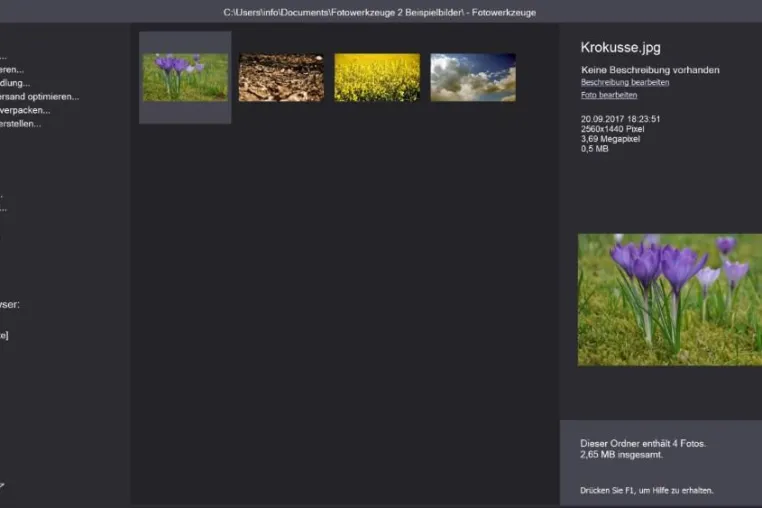This screenshot has width=762, height=508.
Task: Click the file name 'Krokusse.jpg'
Action: coord(621,47)
